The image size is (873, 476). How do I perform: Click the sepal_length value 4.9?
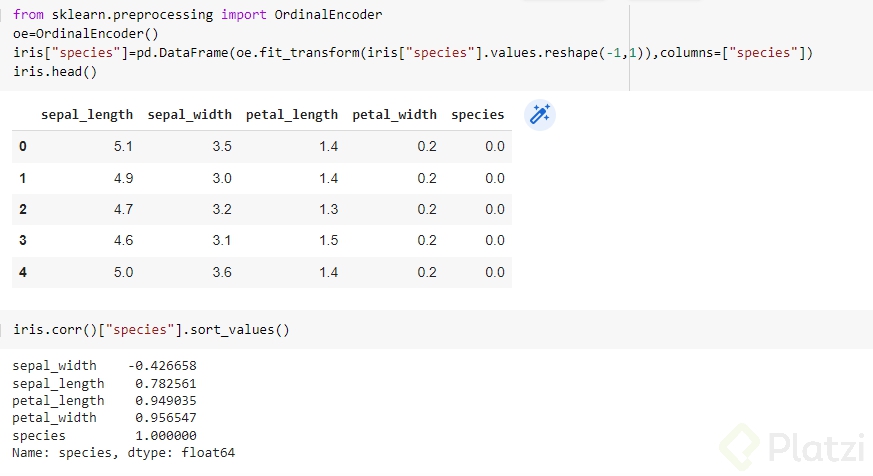pos(123,178)
